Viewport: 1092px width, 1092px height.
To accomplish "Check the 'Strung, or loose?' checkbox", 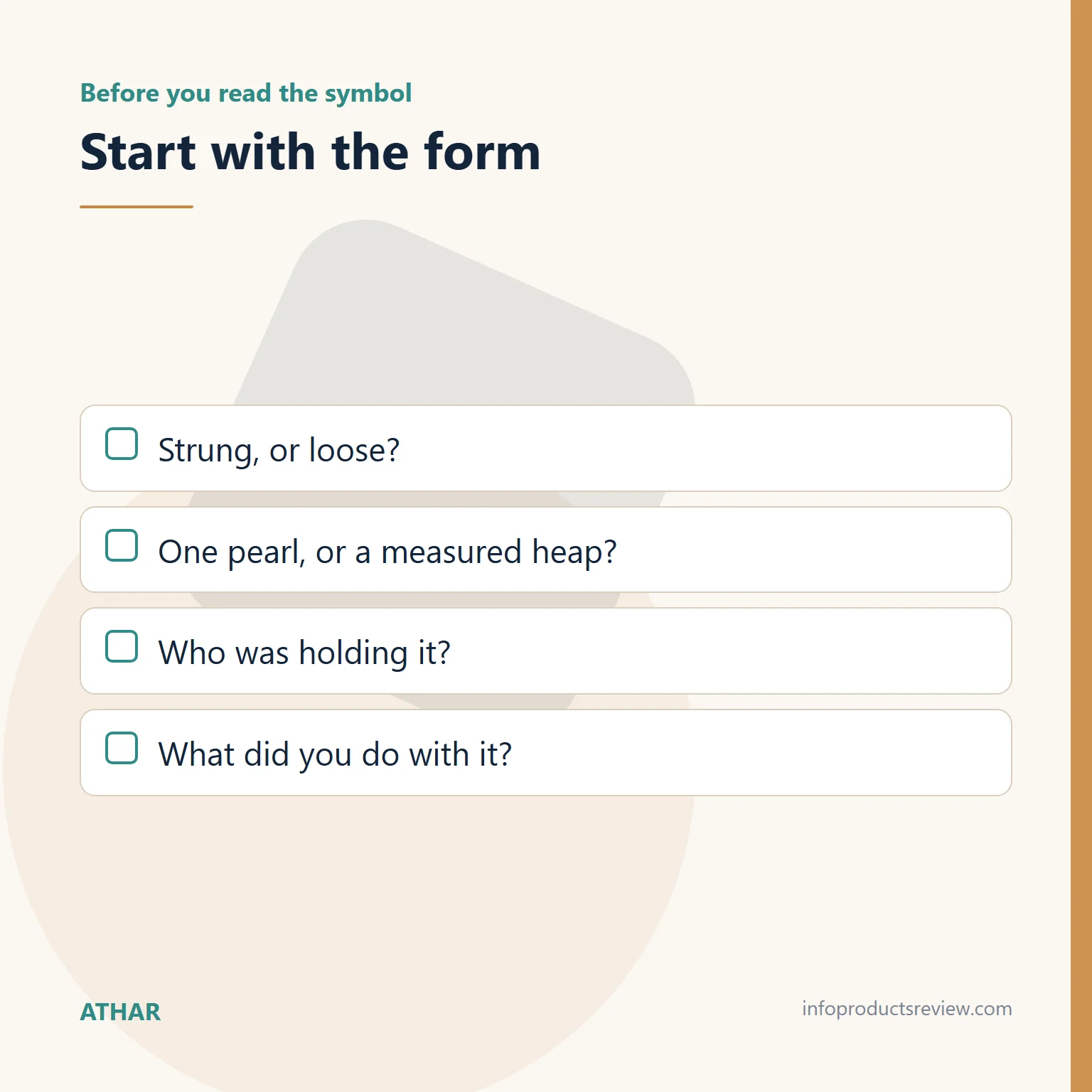I will 122,444.
